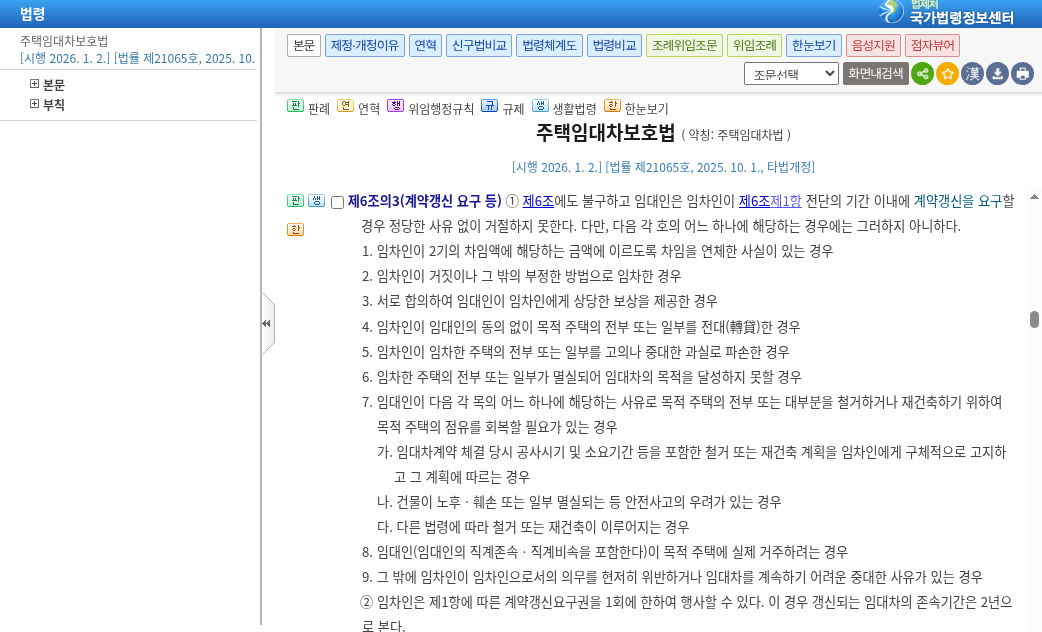This screenshot has width=1042, height=632.
Task: Open the 조례위임조문 tab
Action: pyautogui.click(x=684, y=45)
